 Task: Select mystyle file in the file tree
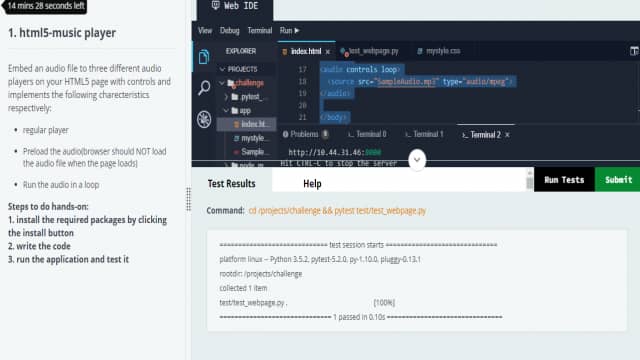(250, 138)
